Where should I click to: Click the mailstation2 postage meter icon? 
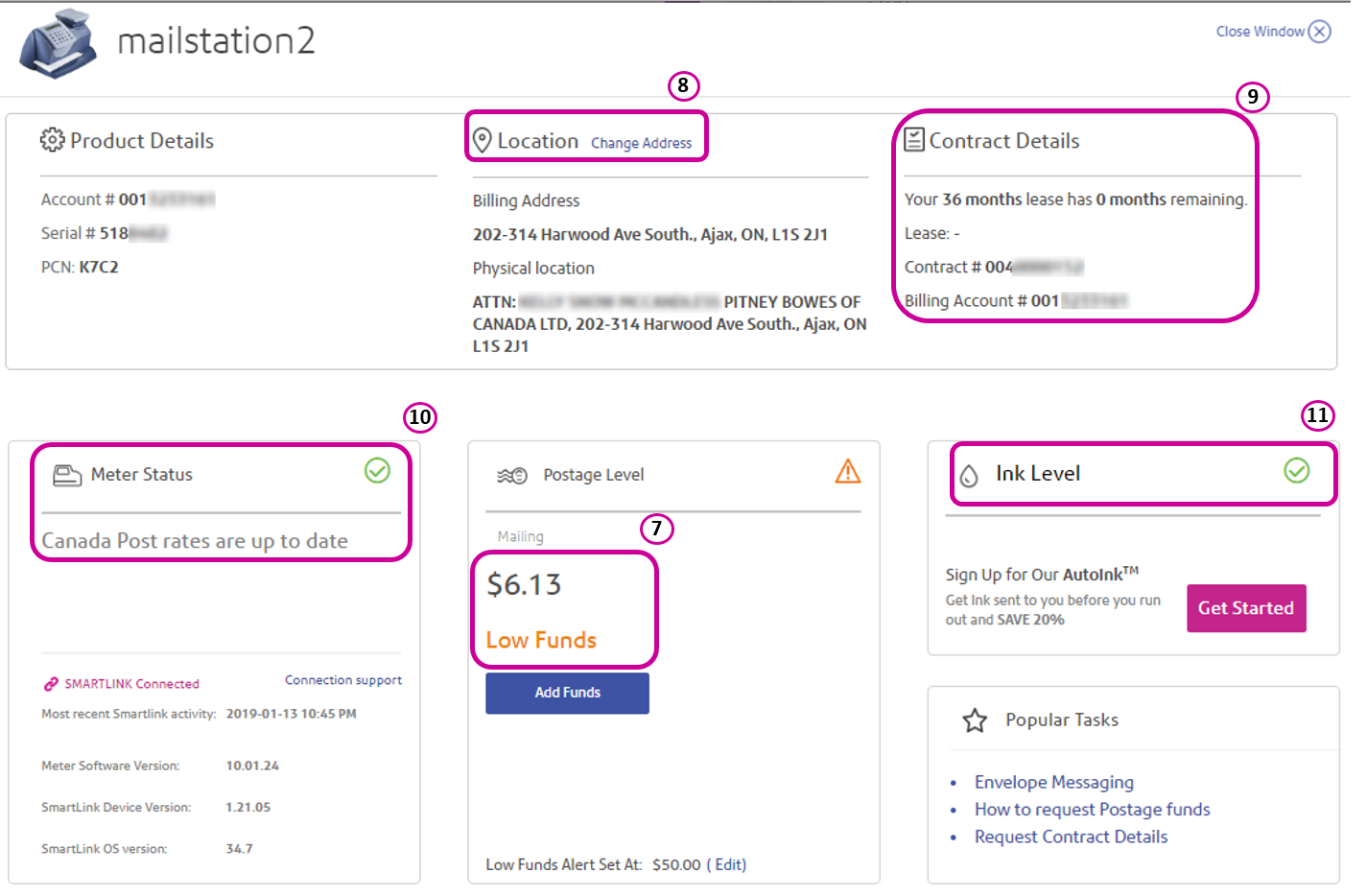pyautogui.click(x=59, y=44)
